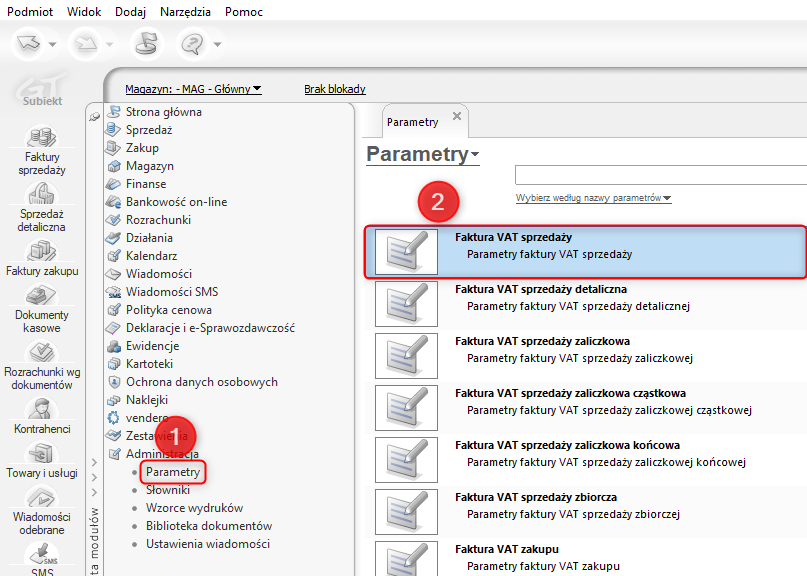Select Faktura VAT sprzedaży detaliczna row

tap(586, 304)
